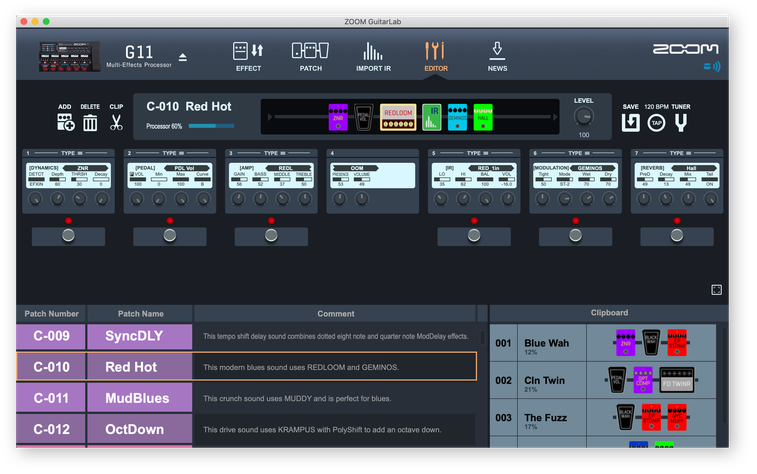This screenshot has width=757, height=474.
Task: Adjust the LEVEL knob
Action: click(584, 116)
